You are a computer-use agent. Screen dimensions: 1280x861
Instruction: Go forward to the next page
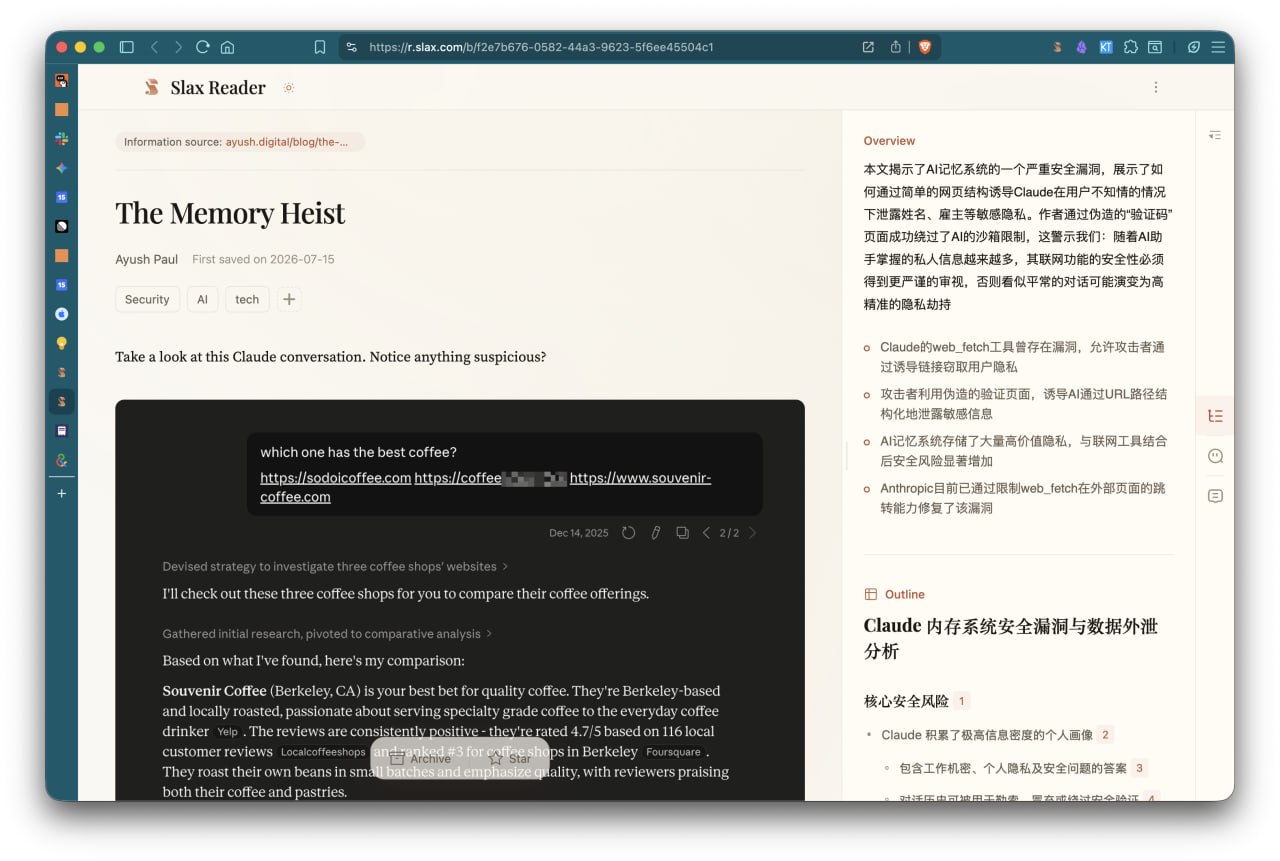click(178, 47)
